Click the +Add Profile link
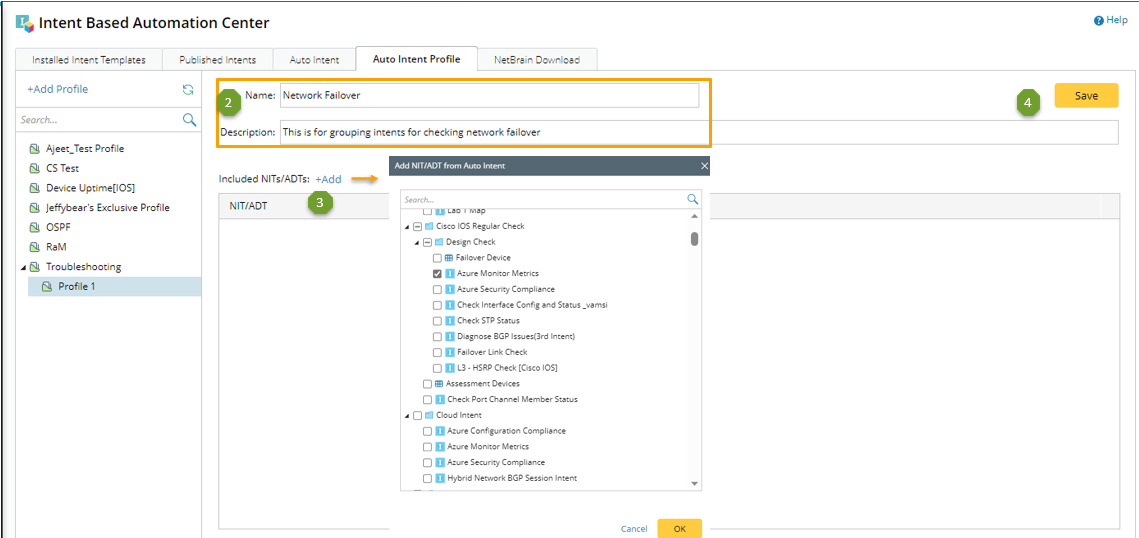The height and width of the screenshot is (538, 1139). tap(57, 89)
